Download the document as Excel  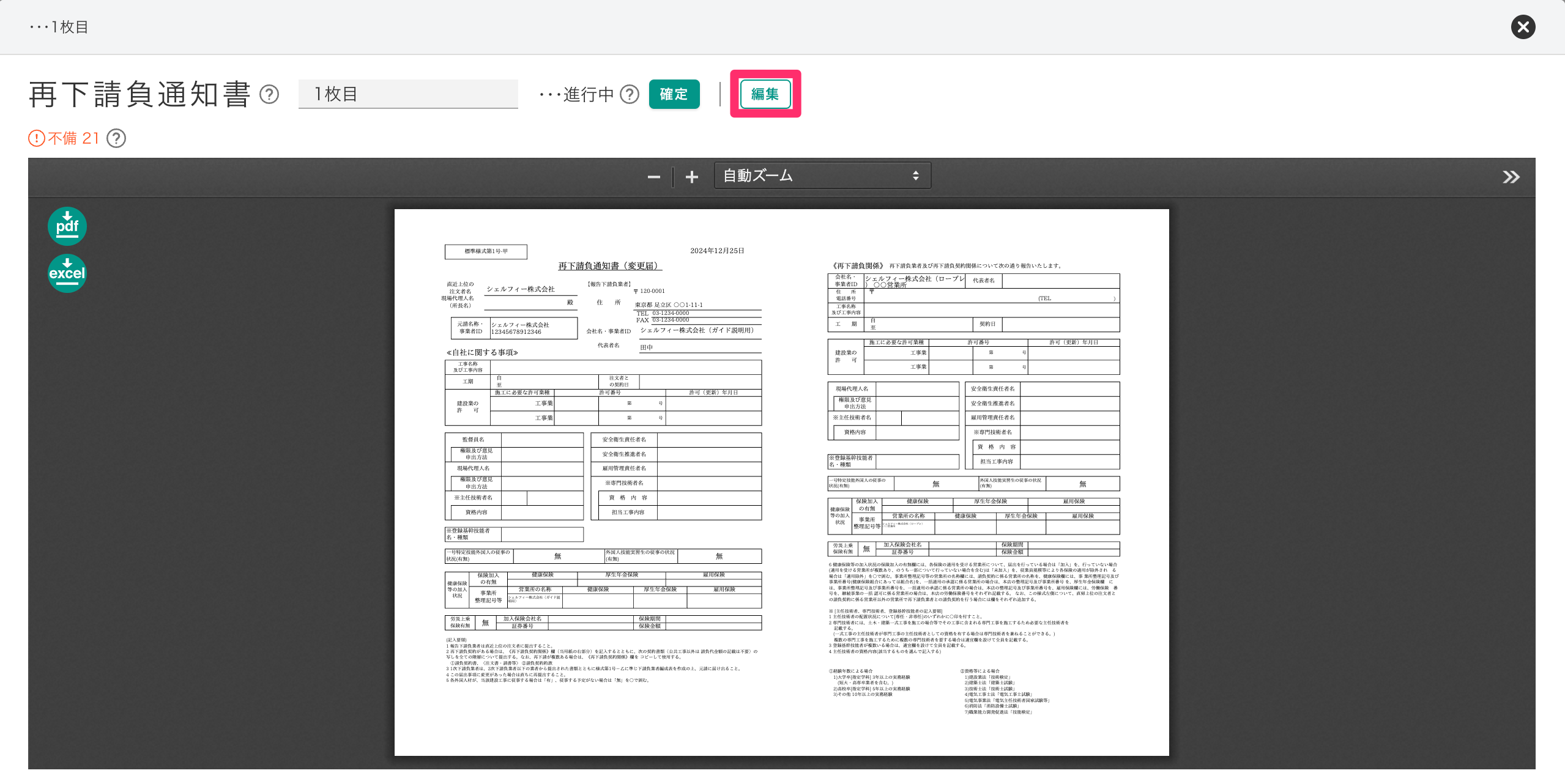tap(67, 273)
